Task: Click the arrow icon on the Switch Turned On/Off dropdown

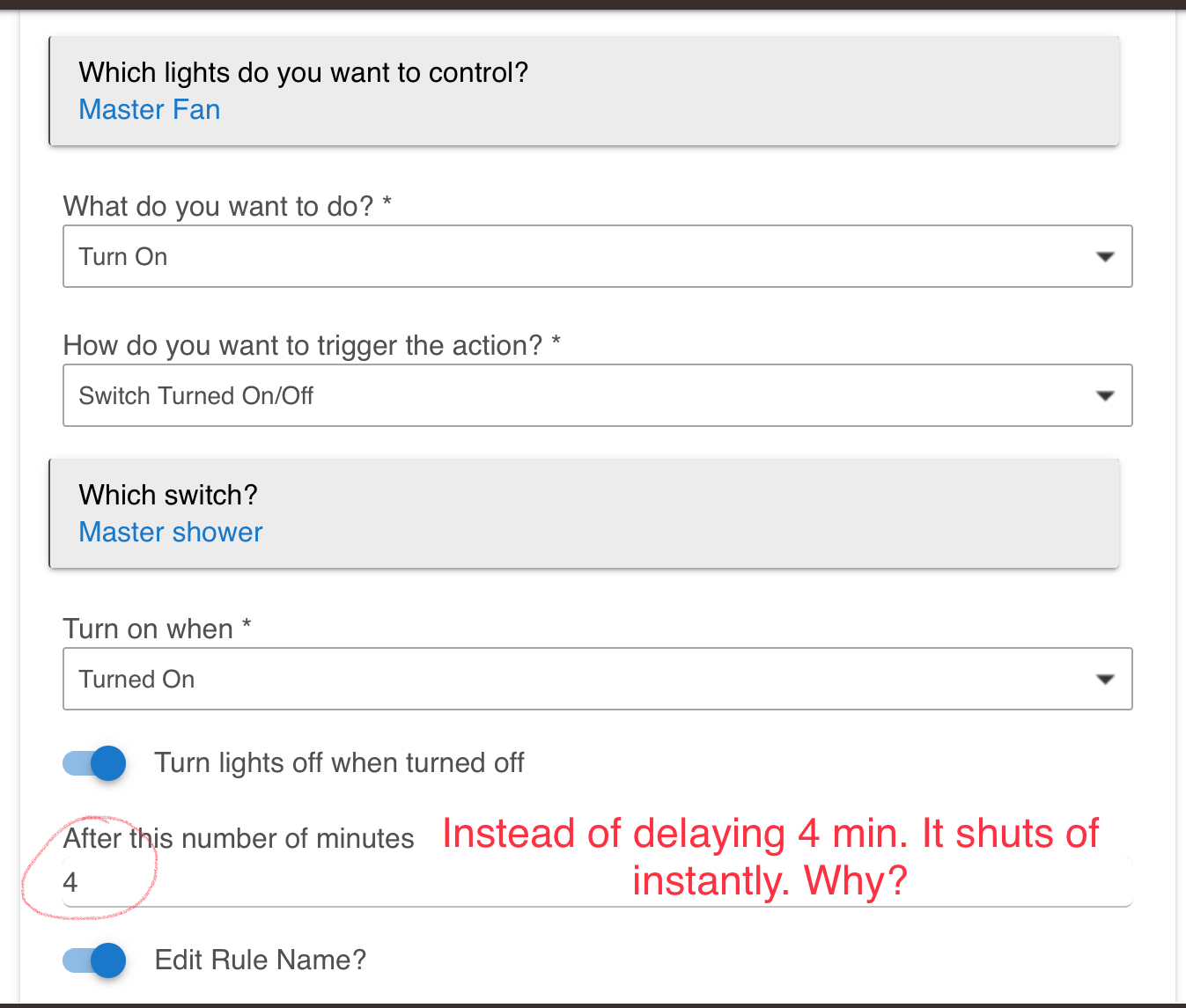Action: click(1104, 396)
